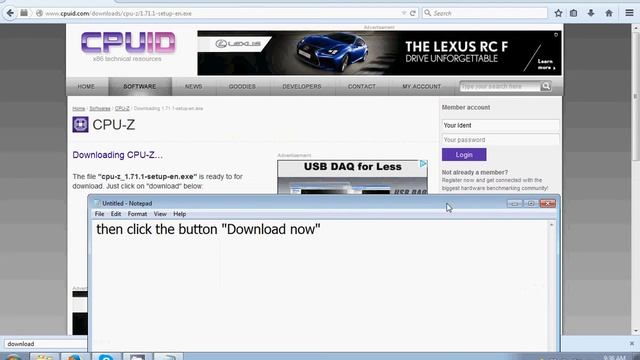Go back with the browser back arrow
The width and height of the screenshot is (640, 360).
[10, 13]
